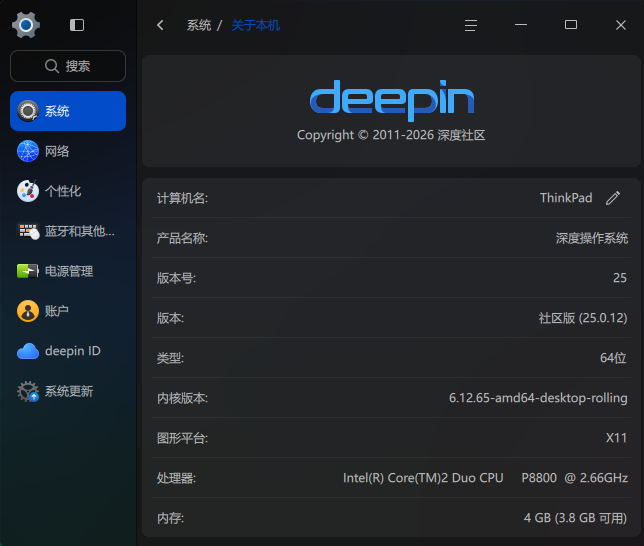
Task: Focus the 搜索 search field
Action: click(x=68, y=66)
